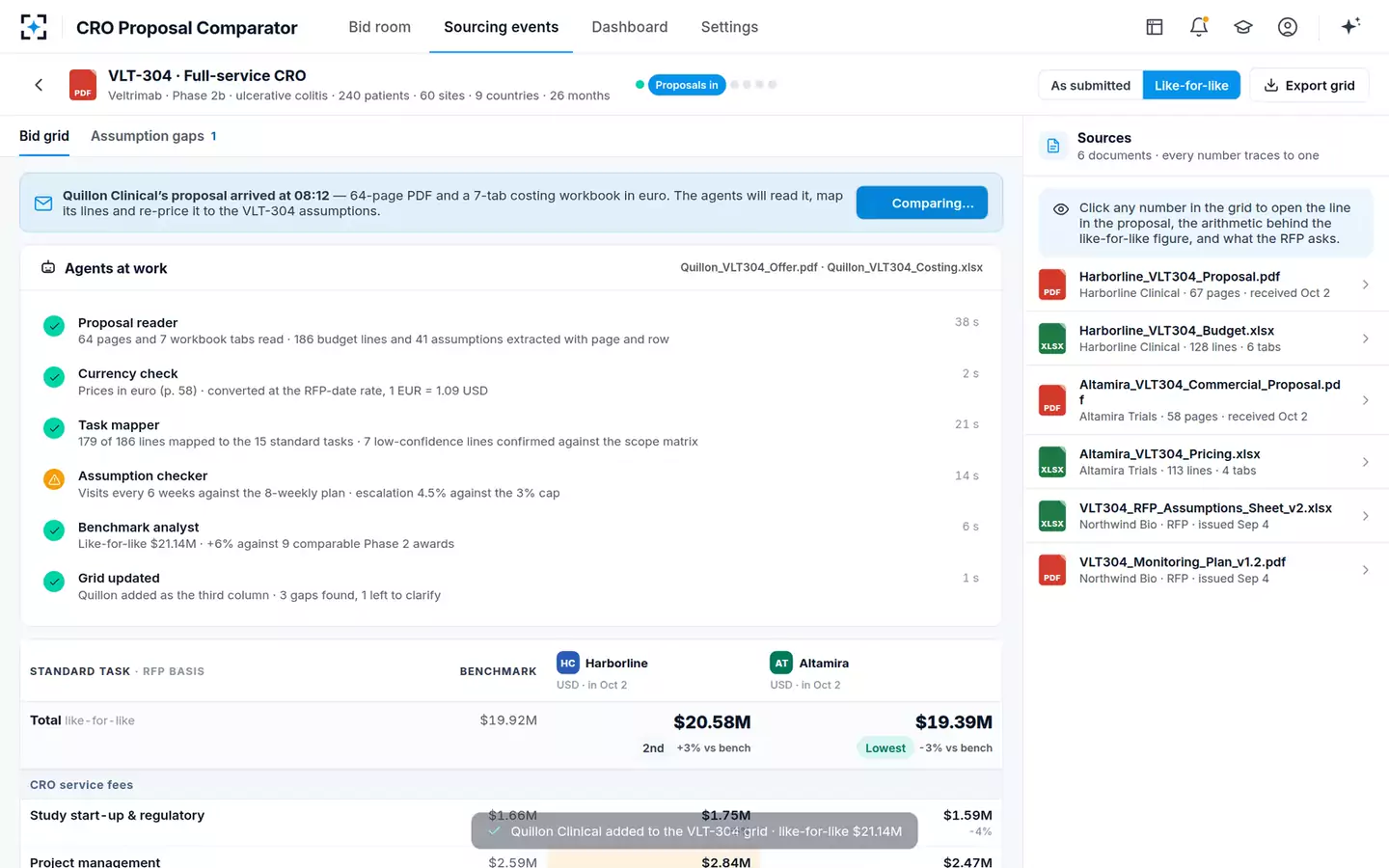The image size is (1389, 868).
Task: Open the notifications bell
Action: point(1199,27)
